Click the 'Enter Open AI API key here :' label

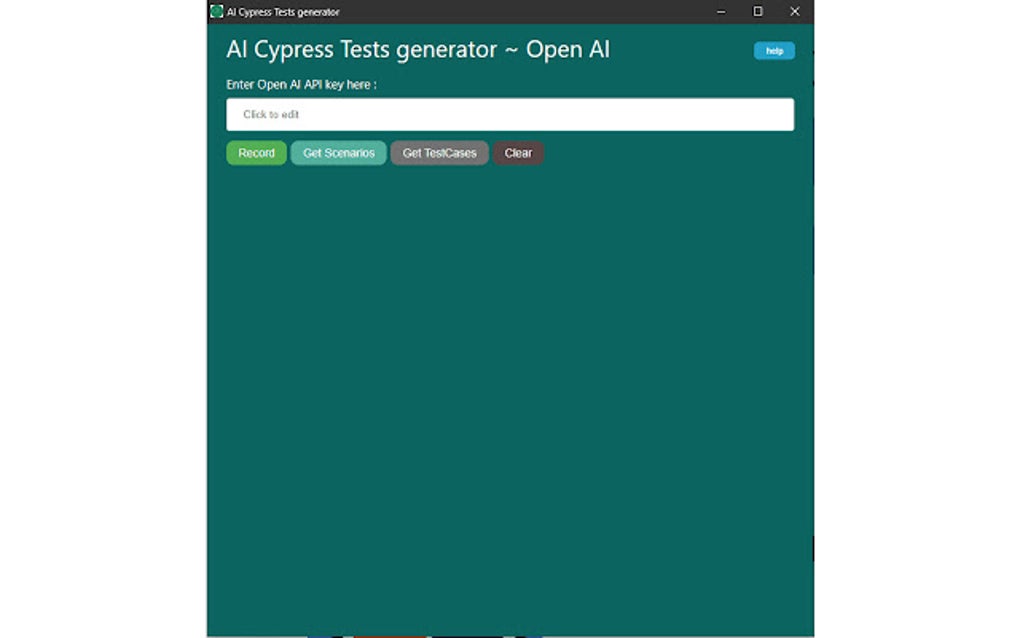(x=301, y=85)
